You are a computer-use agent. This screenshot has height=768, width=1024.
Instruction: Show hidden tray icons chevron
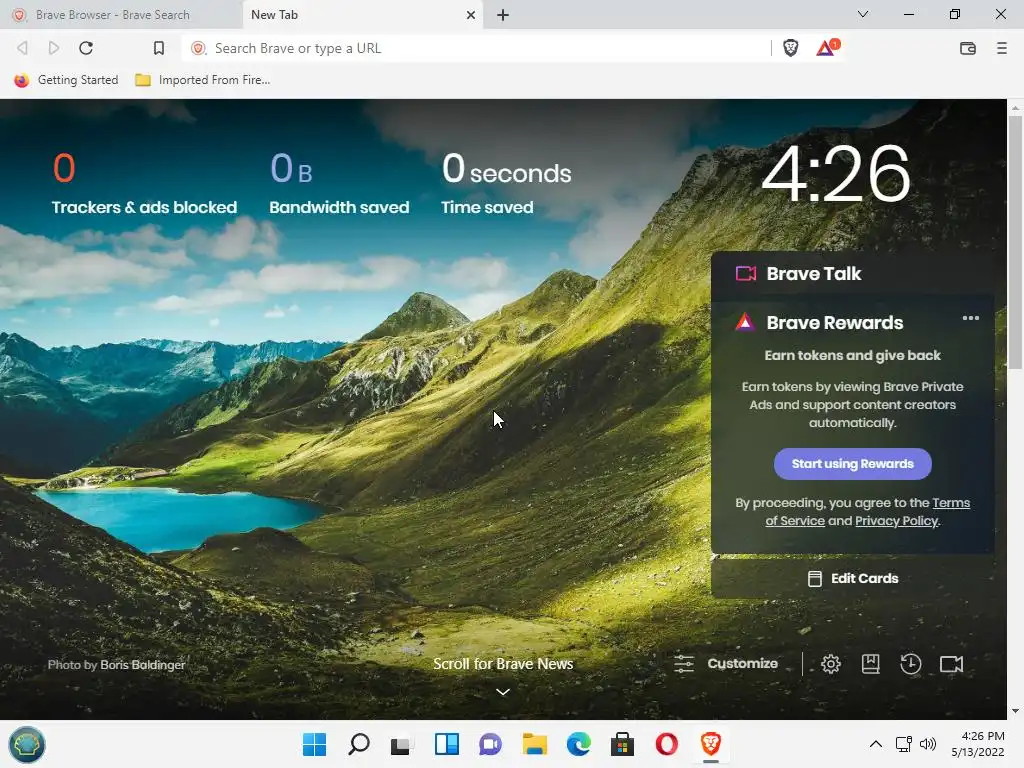pos(876,744)
